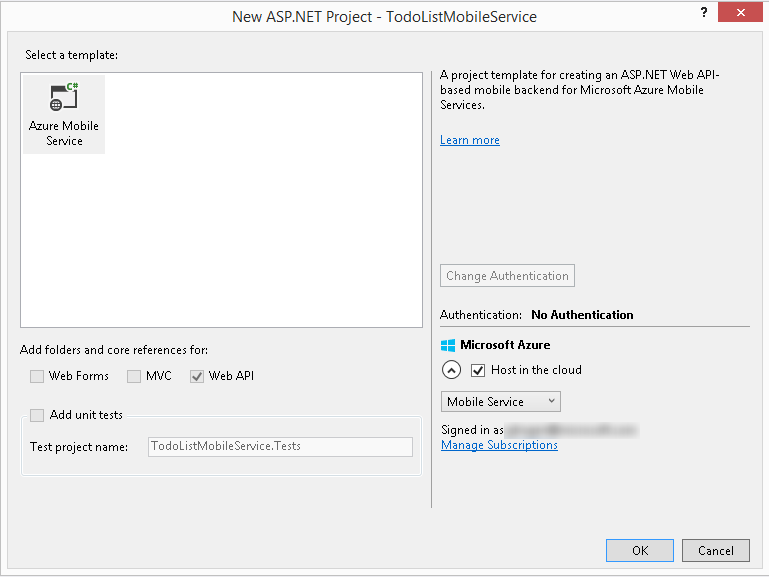Select the Azure Mobile Service template
The image size is (769, 577).
pyautogui.click(x=64, y=114)
